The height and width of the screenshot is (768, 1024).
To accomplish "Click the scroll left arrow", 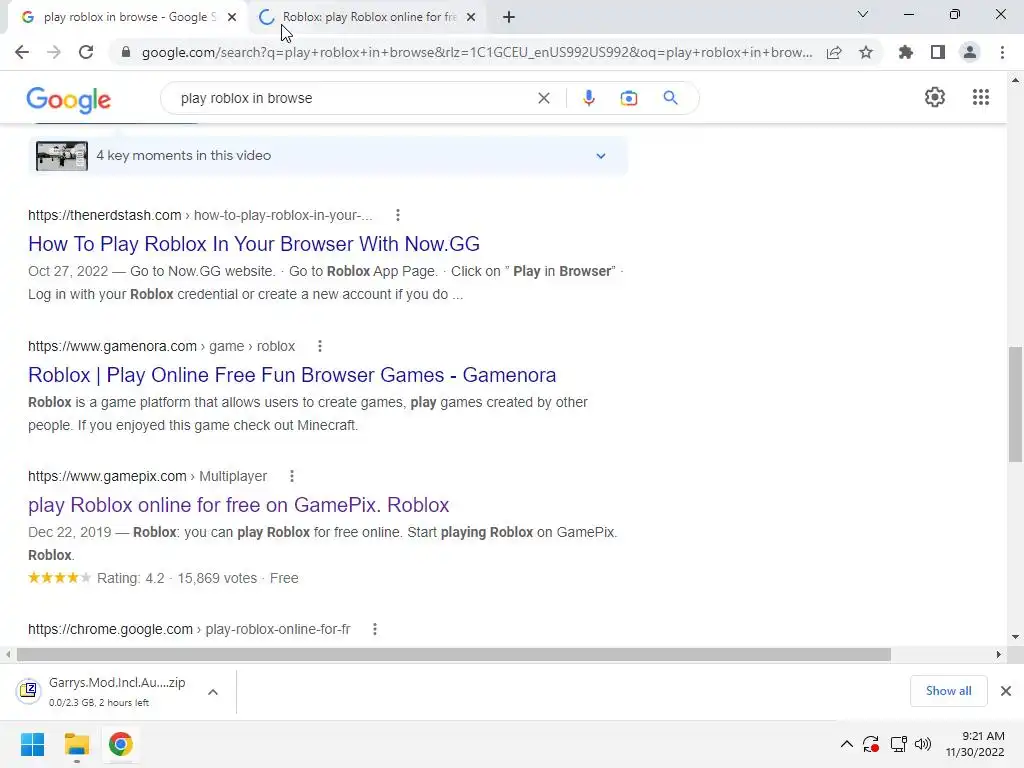I will [x=8, y=654].
